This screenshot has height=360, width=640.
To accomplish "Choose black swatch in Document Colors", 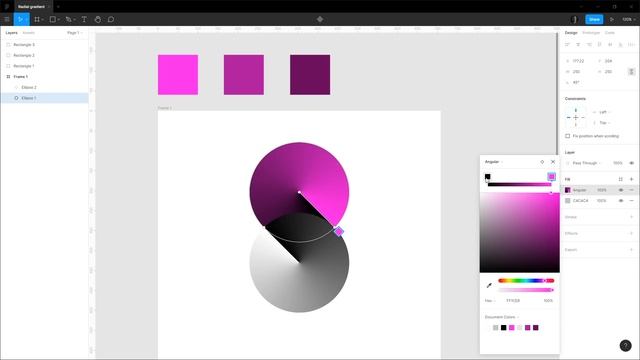I will pyautogui.click(x=503, y=328).
